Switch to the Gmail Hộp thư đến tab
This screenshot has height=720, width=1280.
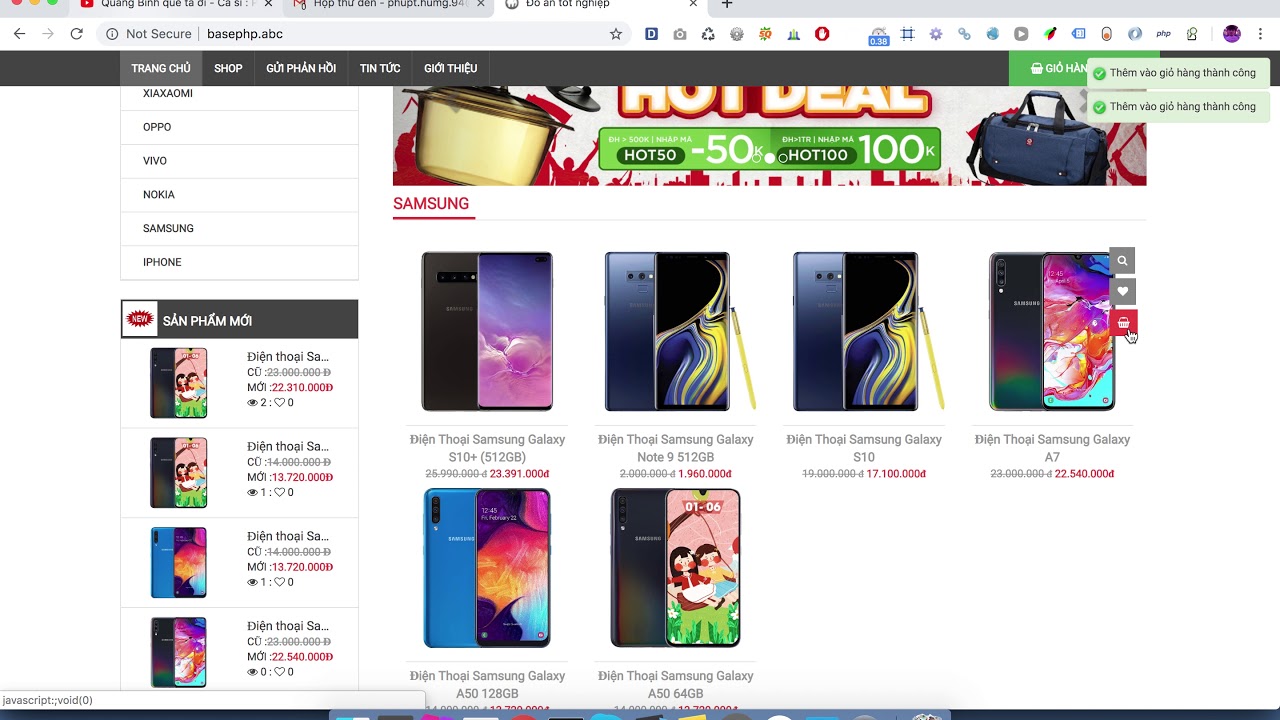pyautogui.click(x=389, y=5)
